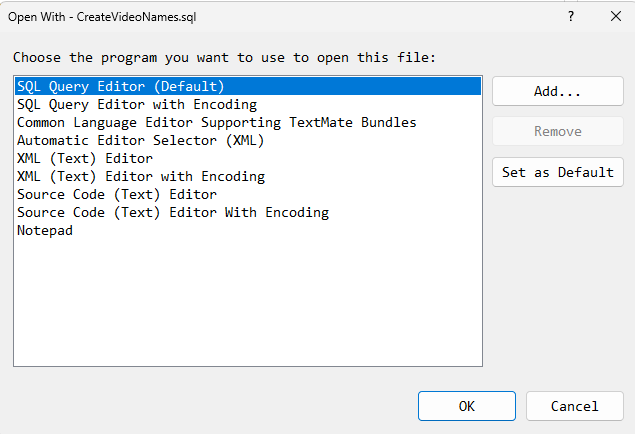Pick Automatic Editor Selector (XML)
Screen dimensions: 635x434
(140, 140)
